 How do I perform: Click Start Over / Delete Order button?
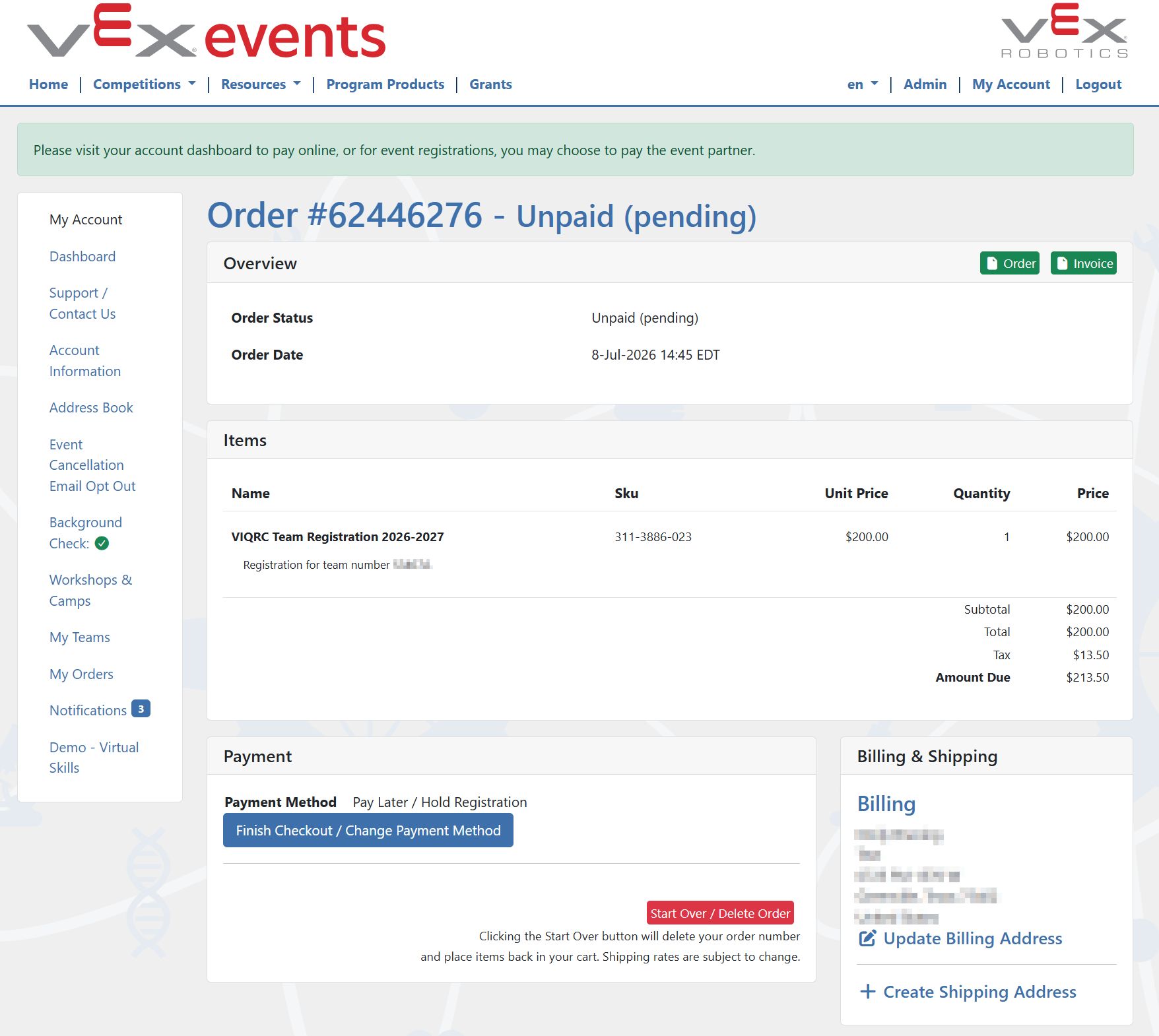(720, 913)
